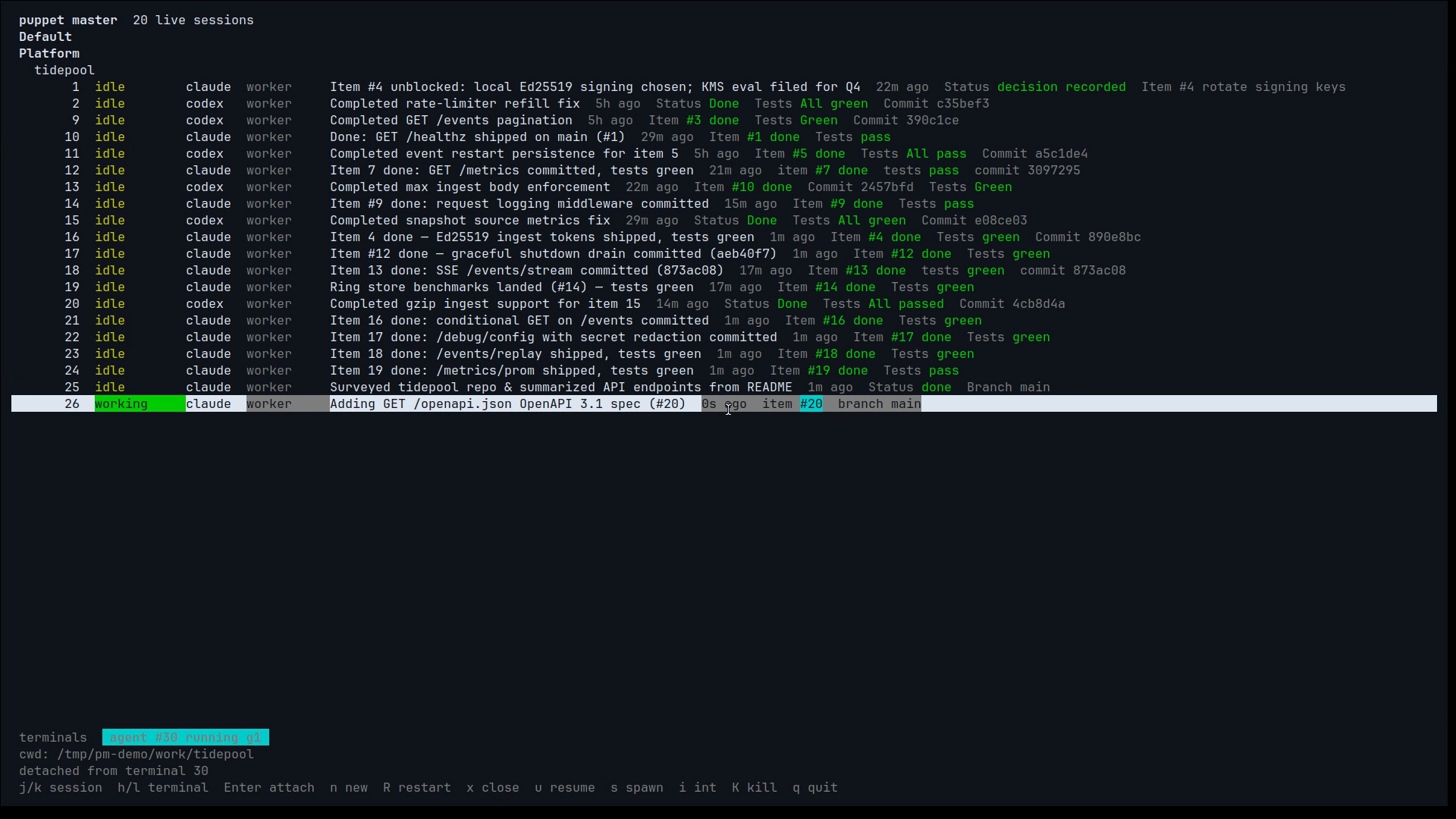Viewport: 1456px width, 819px height.
Task: Collapse the tidepool project node
Action: point(64,71)
